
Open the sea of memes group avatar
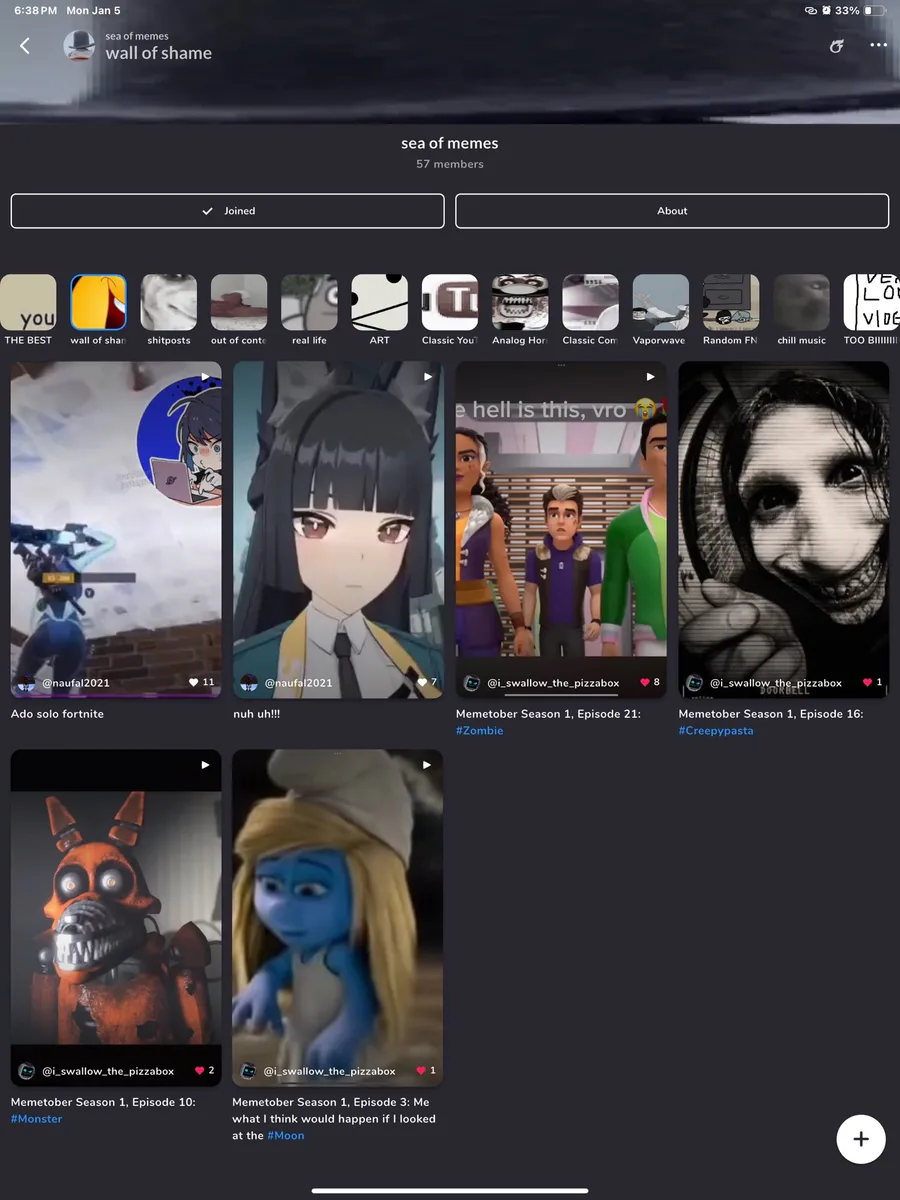[80, 46]
